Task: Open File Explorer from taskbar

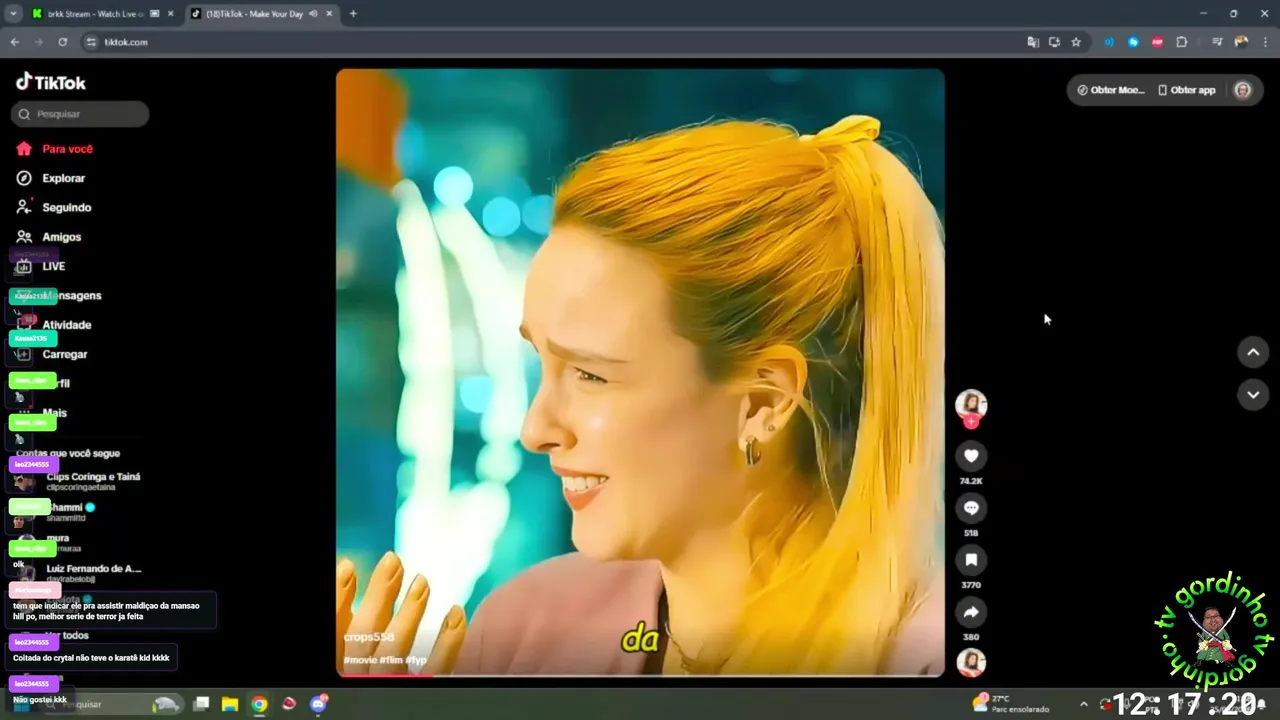Action: pos(229,704)
